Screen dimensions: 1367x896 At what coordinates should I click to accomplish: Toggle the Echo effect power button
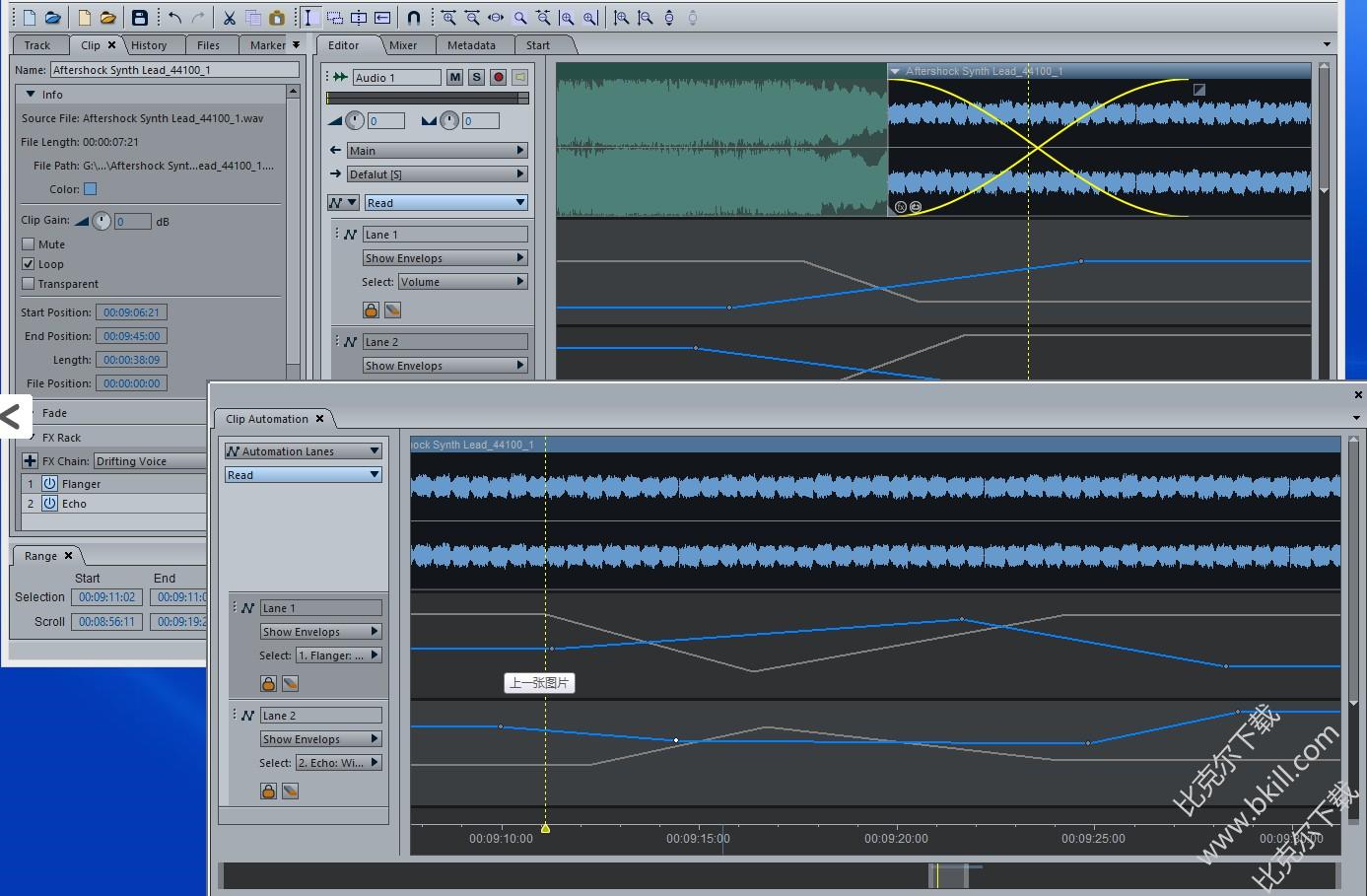[x=49, y=504]
